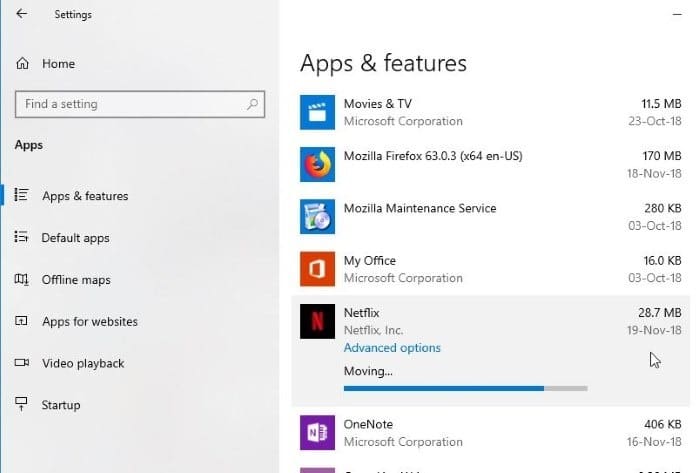Select the OneNote entry name
This screenshot has width=700, height=473.
pos(368,424)
